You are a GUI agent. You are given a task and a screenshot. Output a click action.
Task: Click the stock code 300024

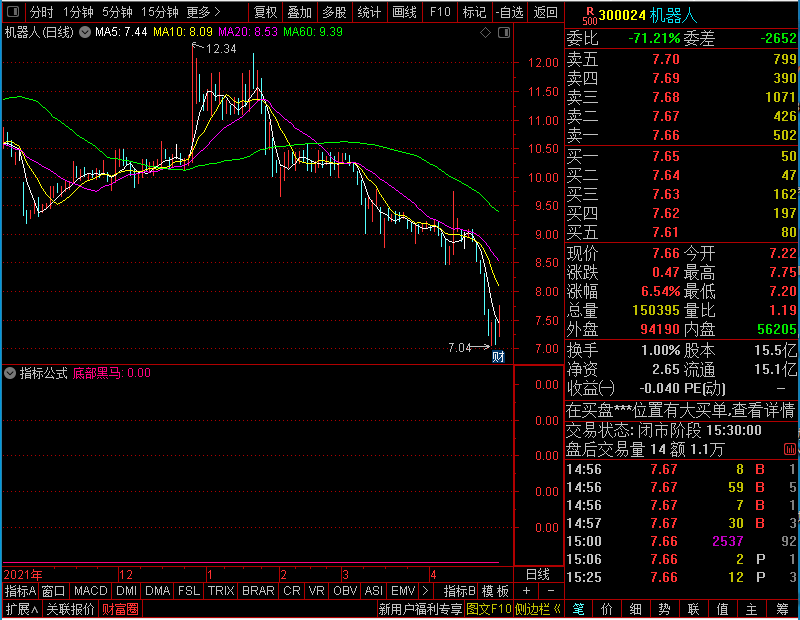(x=622, y=15)
